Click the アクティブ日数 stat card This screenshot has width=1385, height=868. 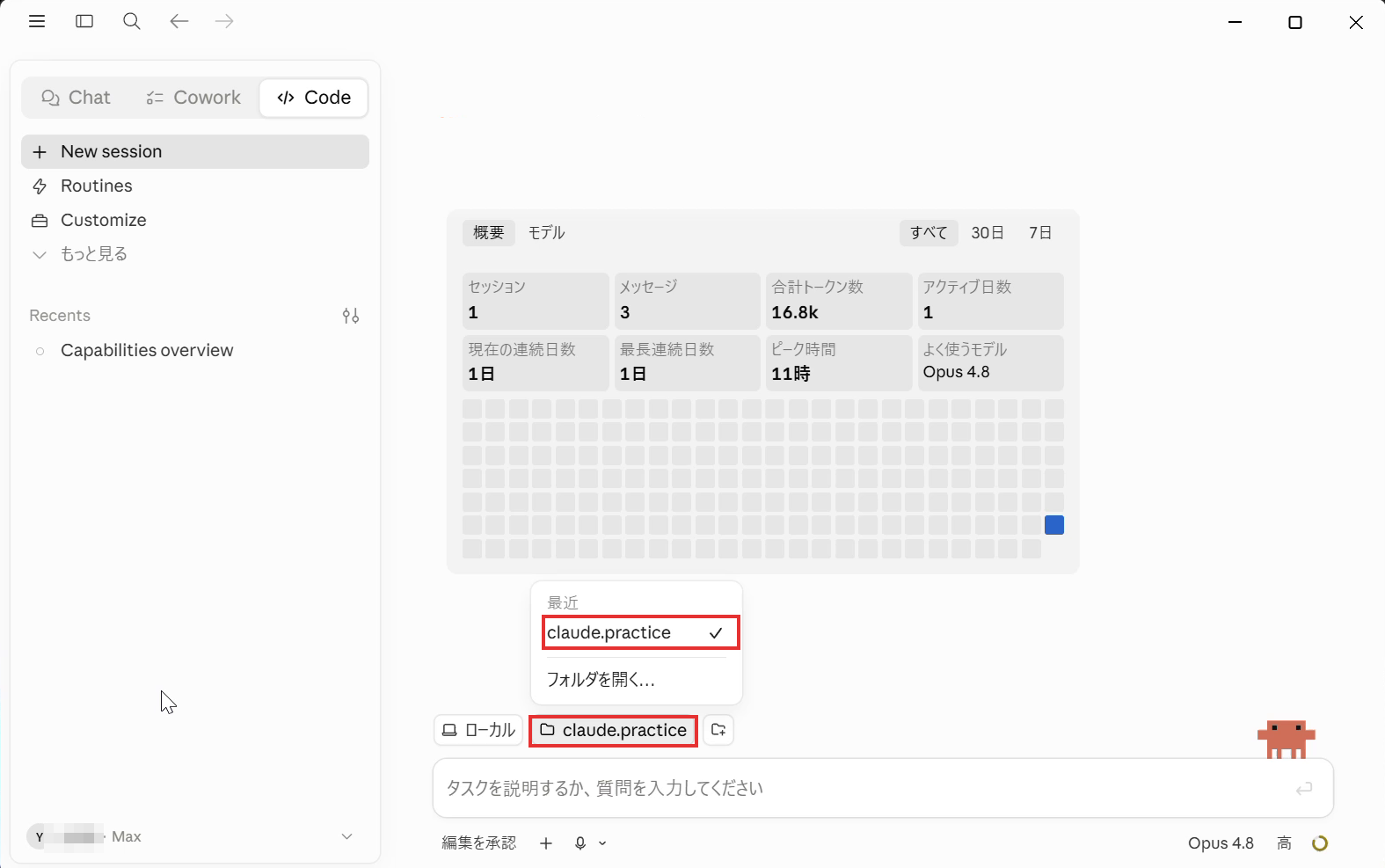[991, 301]
